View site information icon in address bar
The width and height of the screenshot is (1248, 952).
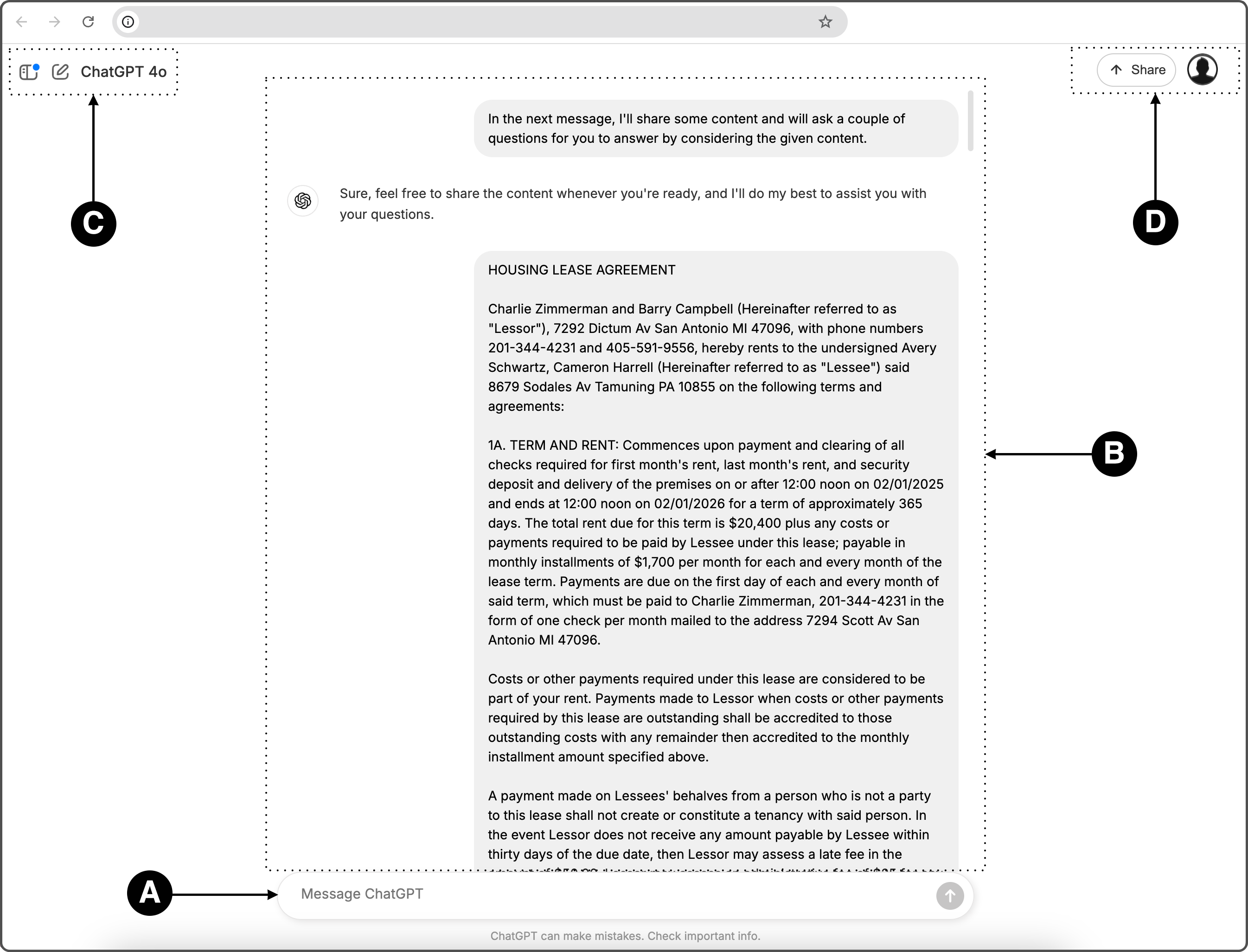point(128,22)
